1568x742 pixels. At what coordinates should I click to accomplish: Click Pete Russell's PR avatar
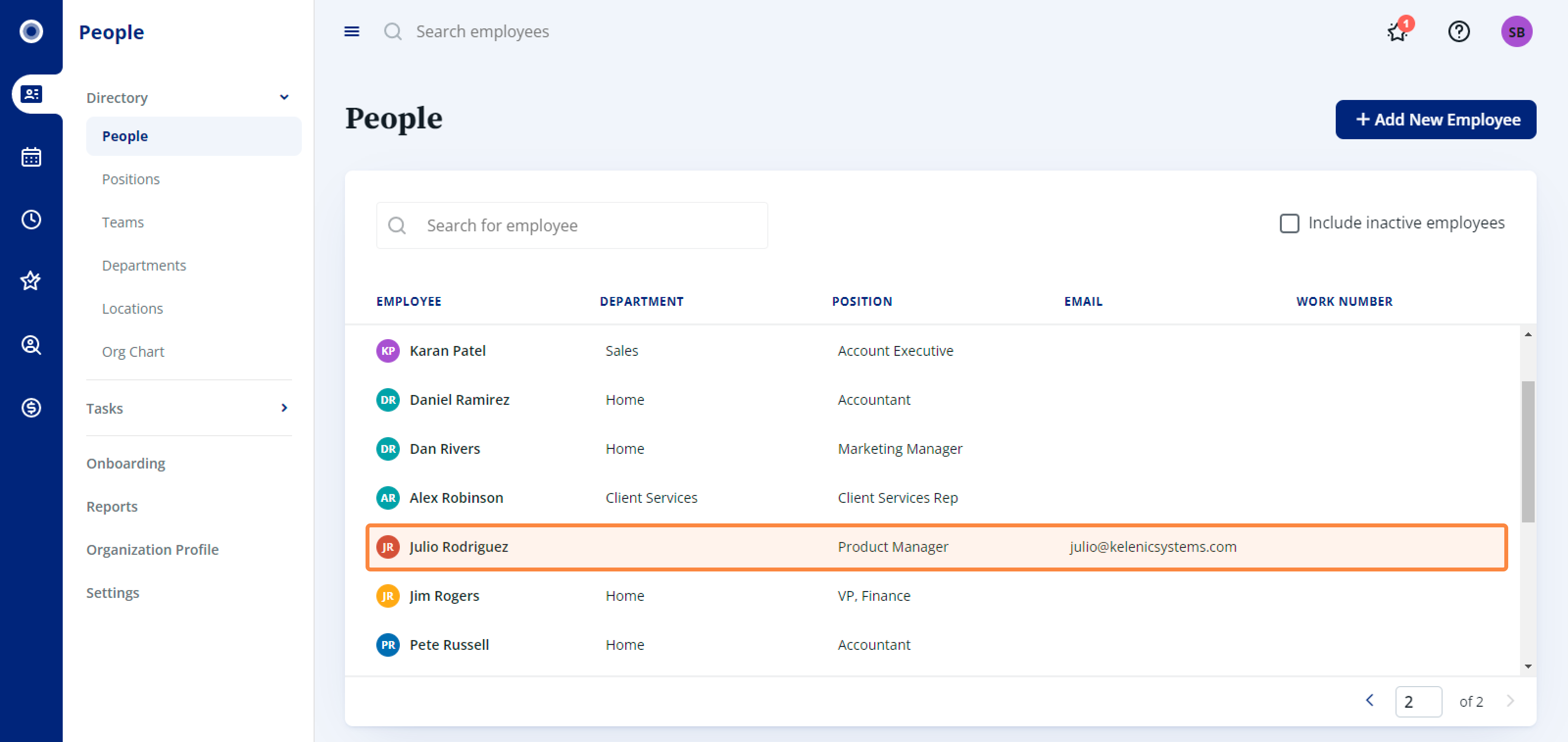pos(388,644)
